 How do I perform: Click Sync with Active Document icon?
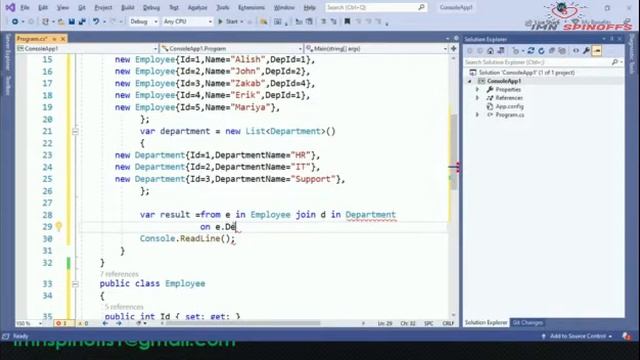pos(531,51)
